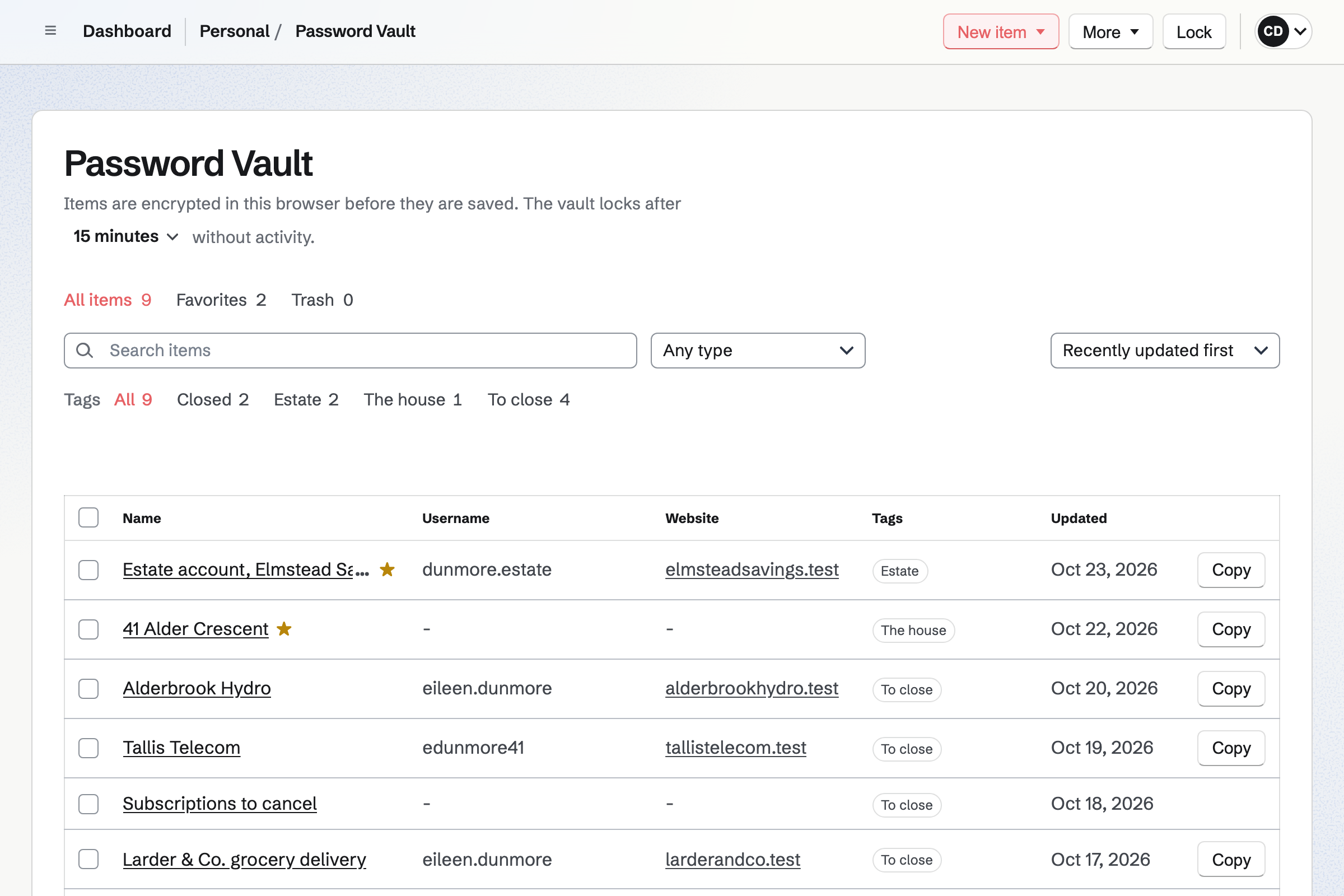Copy the Larder & Co. entry
The image size is (1344, 896).
[x=1231, y=859]
